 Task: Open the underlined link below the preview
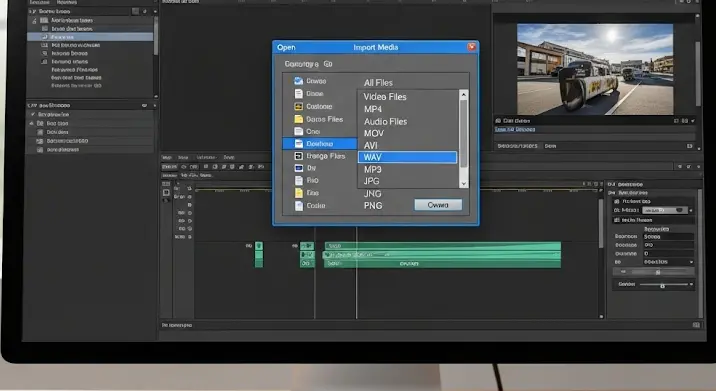point(515,129)
